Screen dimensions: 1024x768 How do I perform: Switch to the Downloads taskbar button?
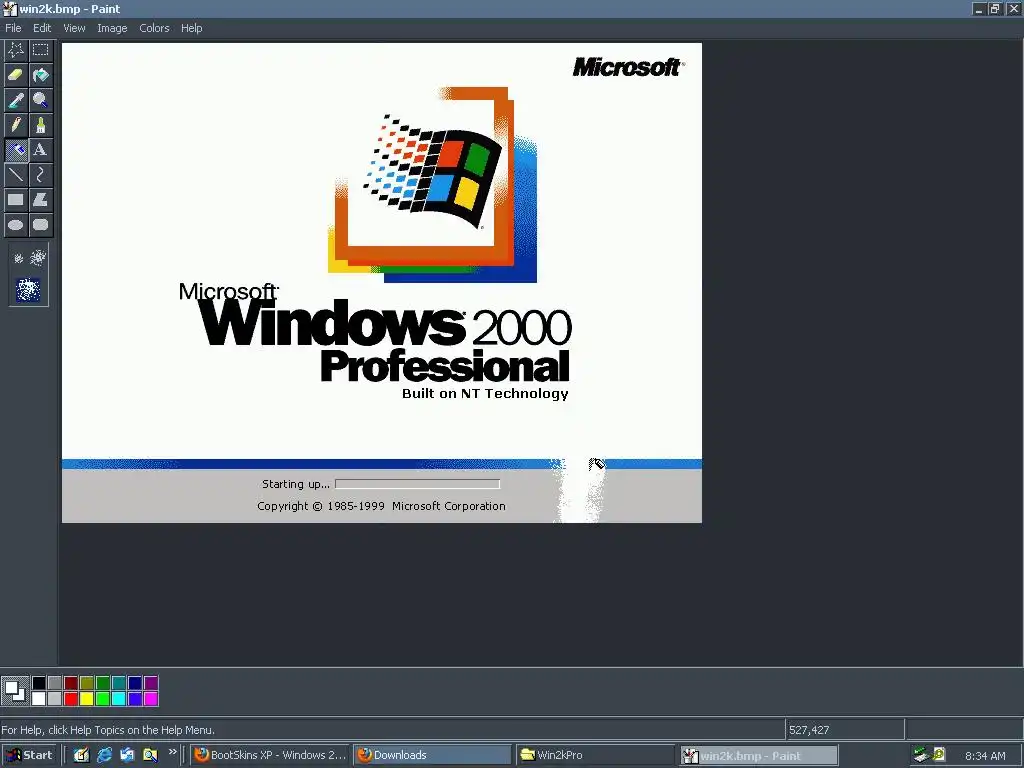pos(432,755)
